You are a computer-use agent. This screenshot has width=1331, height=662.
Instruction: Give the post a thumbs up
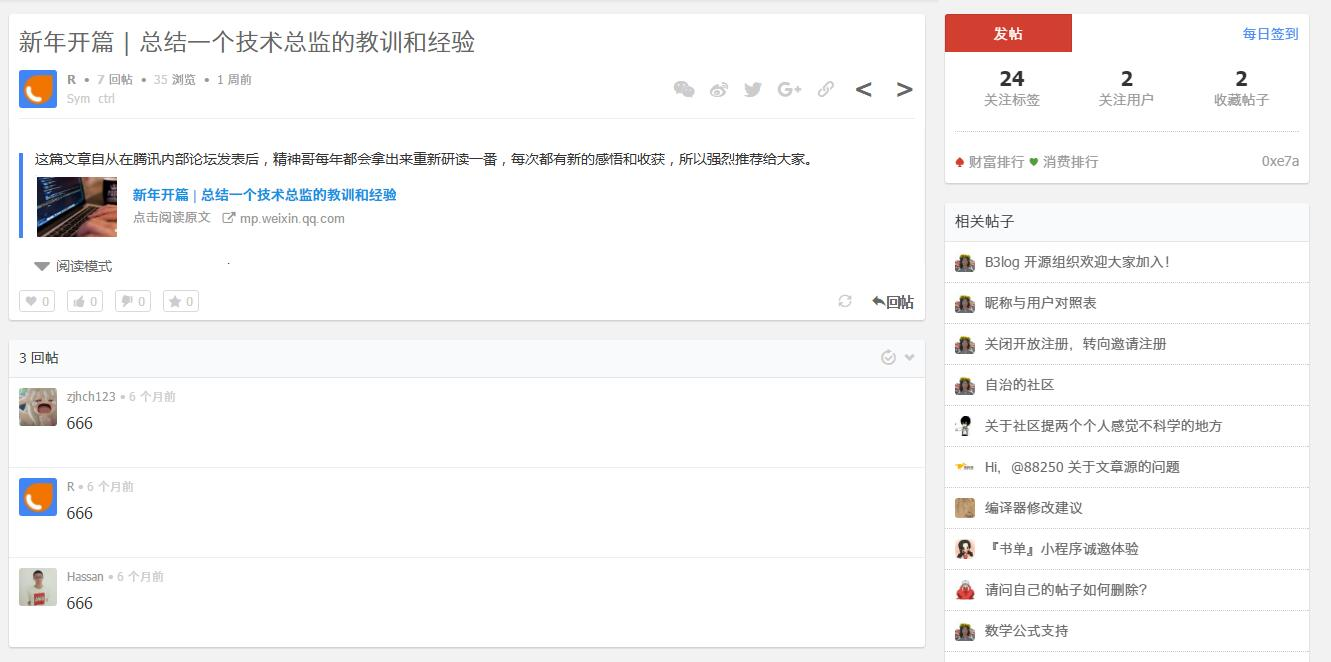pos(84,300)
